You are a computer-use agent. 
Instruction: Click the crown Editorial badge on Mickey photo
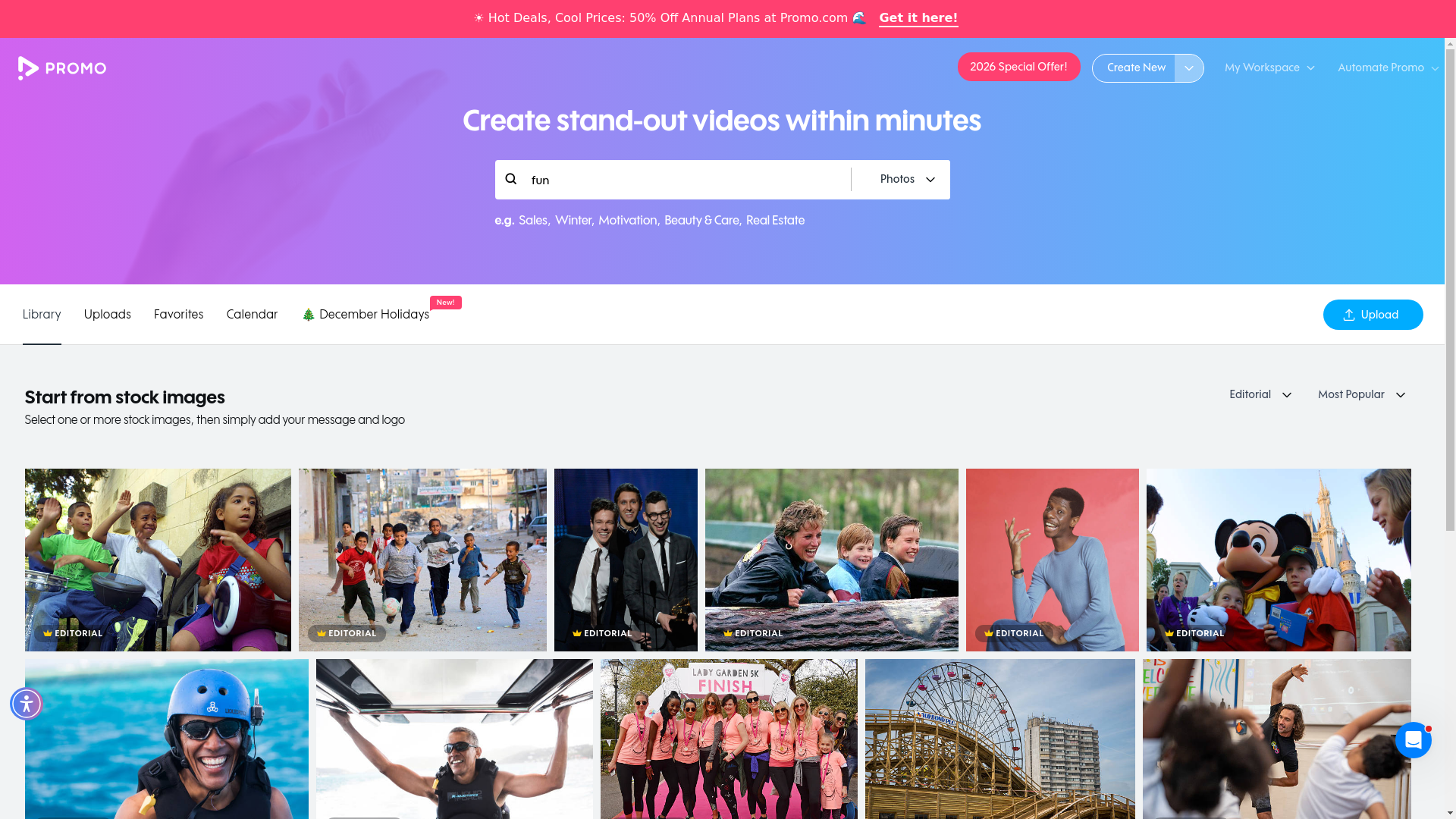[1194, 633]
